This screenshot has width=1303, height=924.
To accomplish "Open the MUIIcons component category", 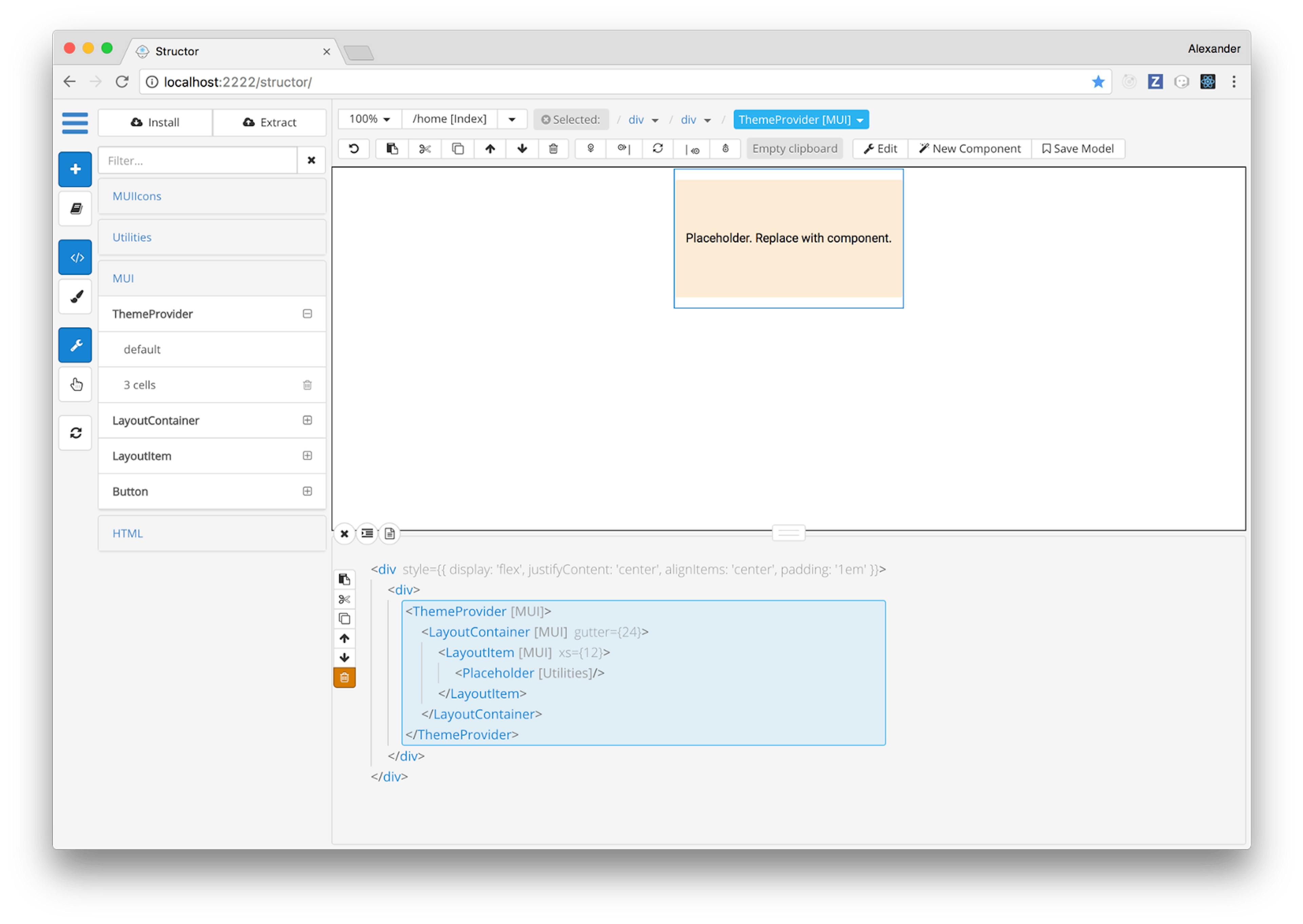I will [x=136, y=196].
